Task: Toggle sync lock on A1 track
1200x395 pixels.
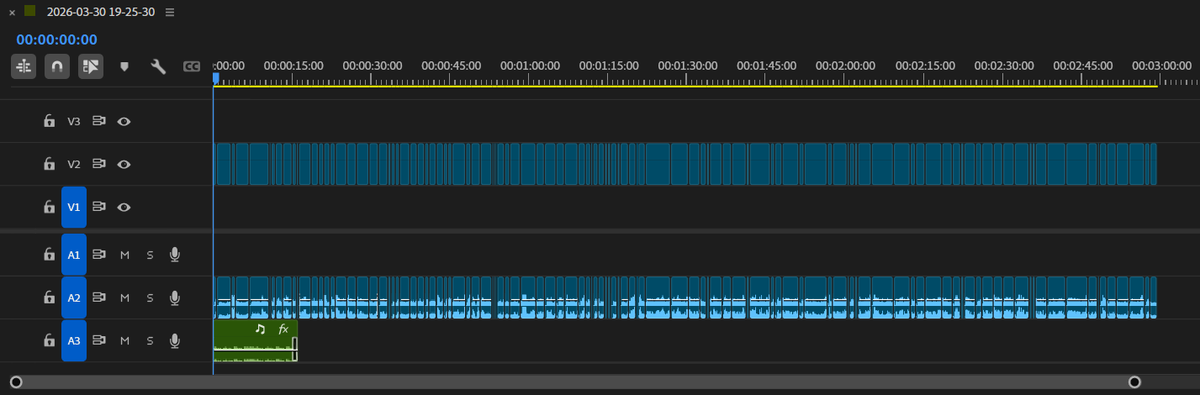Action: [x=99, y=254]
